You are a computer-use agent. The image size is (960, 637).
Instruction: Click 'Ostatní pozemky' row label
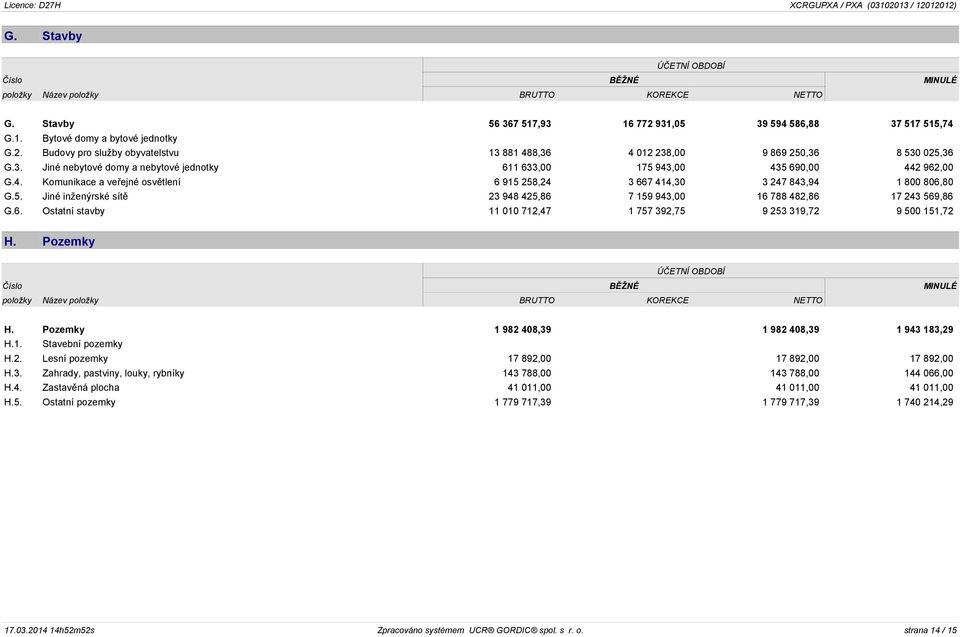point(78,402)
